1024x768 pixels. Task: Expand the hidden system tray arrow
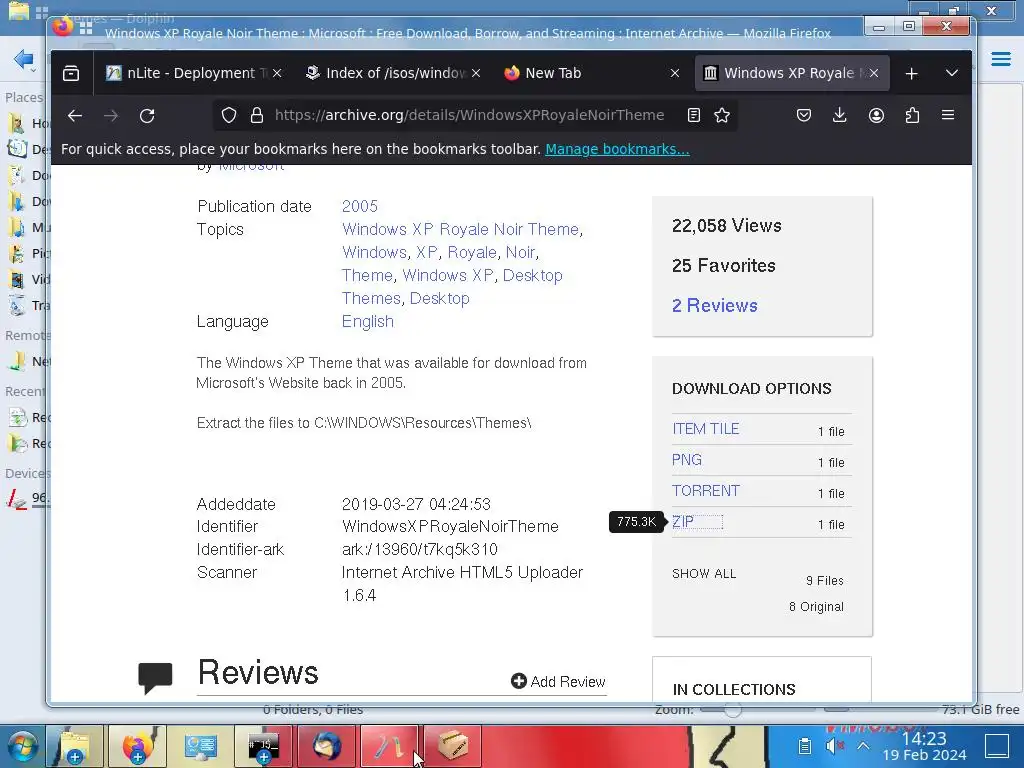coord(863,746)
